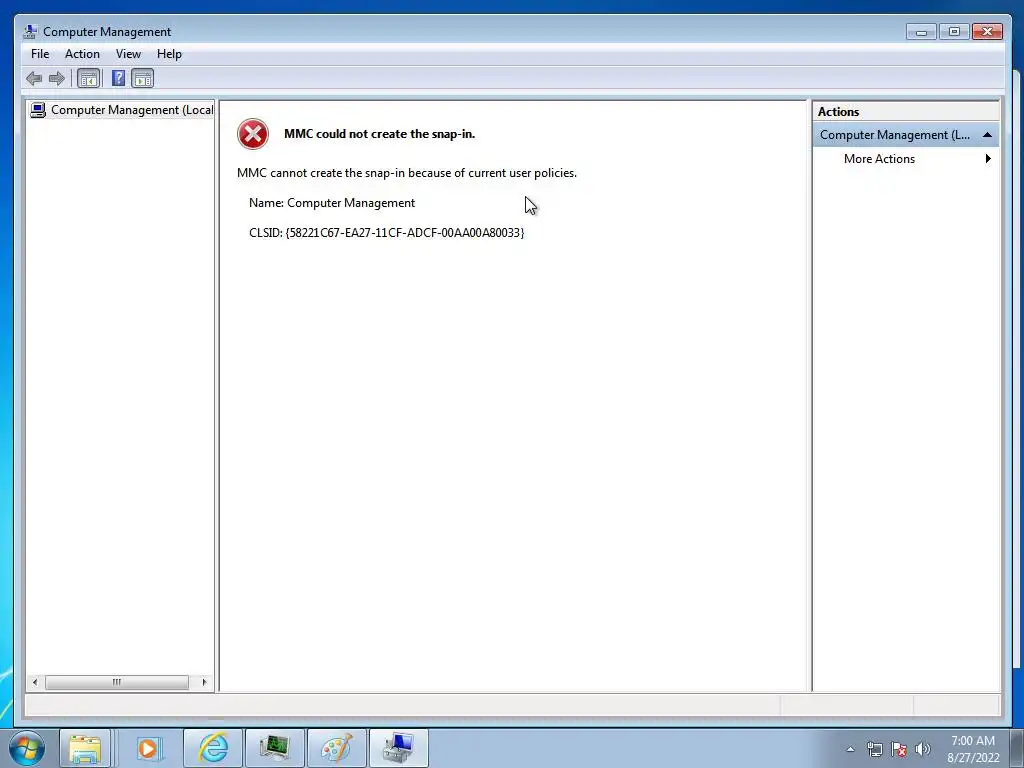Open the system monitor taskbar icon
Viewport: 1024px width, 768px height.
pyautogui.click(x=275, y=748)
